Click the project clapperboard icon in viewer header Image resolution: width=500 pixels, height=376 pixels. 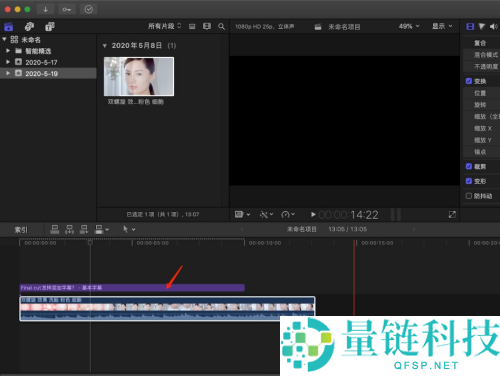[x=318, y=27]
